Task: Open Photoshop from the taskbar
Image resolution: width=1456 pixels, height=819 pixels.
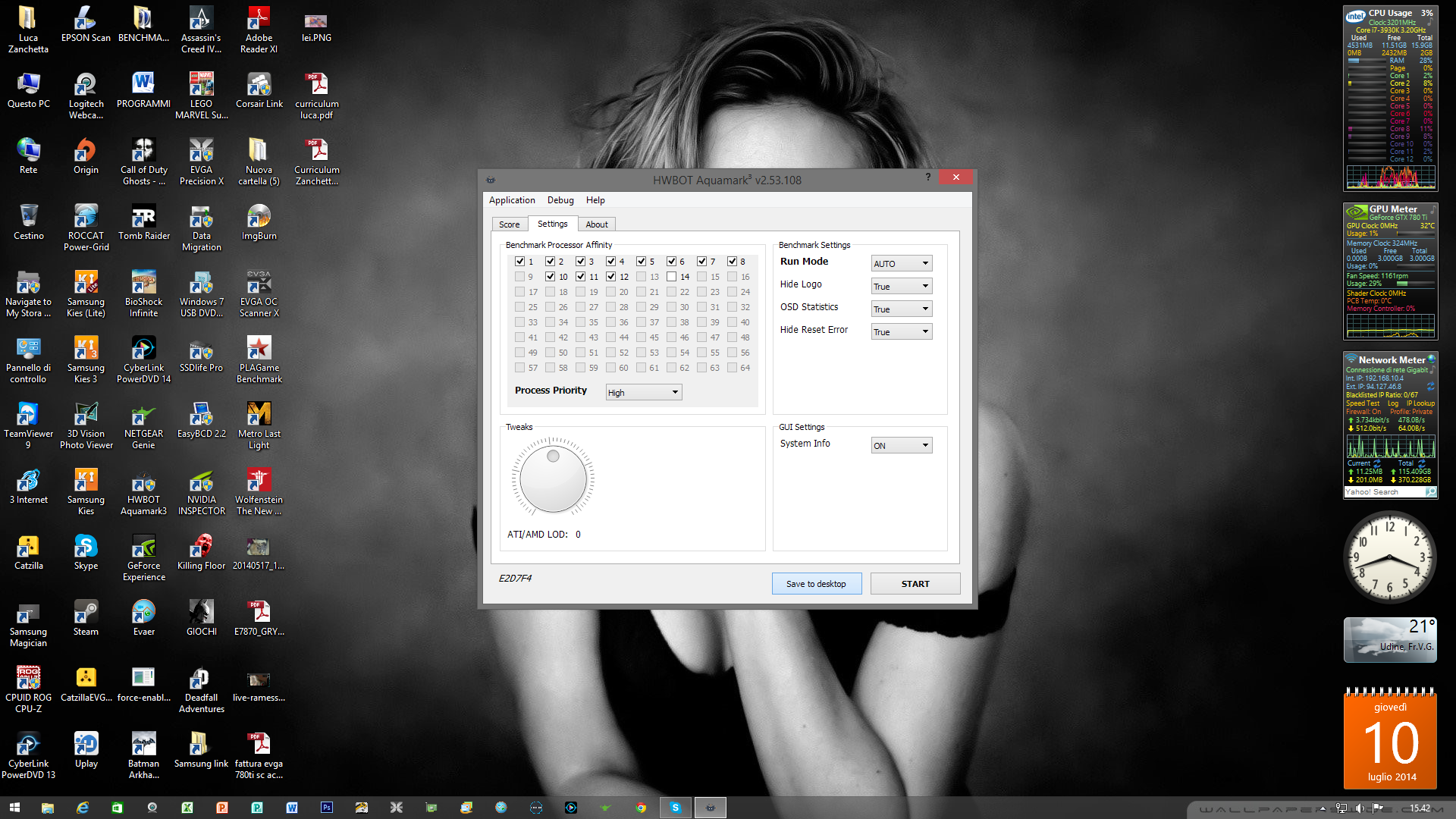Action: [327, 808]
